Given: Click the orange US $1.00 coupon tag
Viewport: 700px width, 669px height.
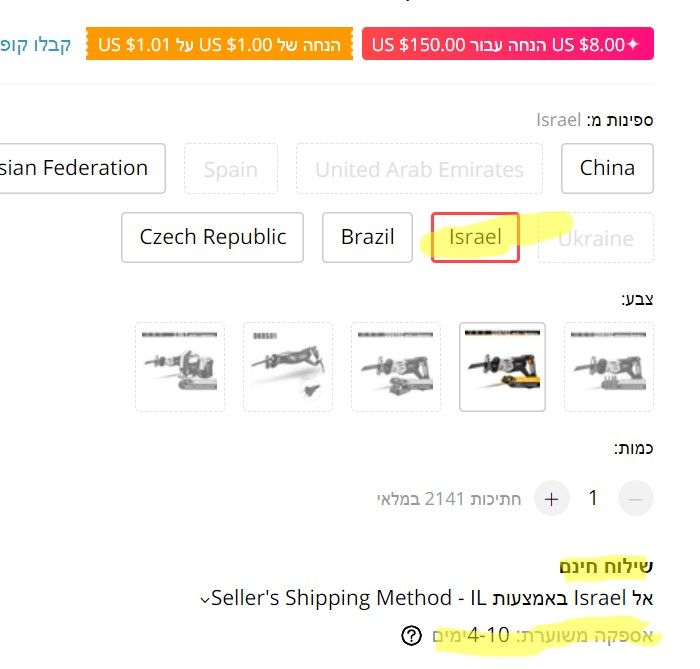Looking at the screenshot, I should pyautogui.click(x=219, y=45).
